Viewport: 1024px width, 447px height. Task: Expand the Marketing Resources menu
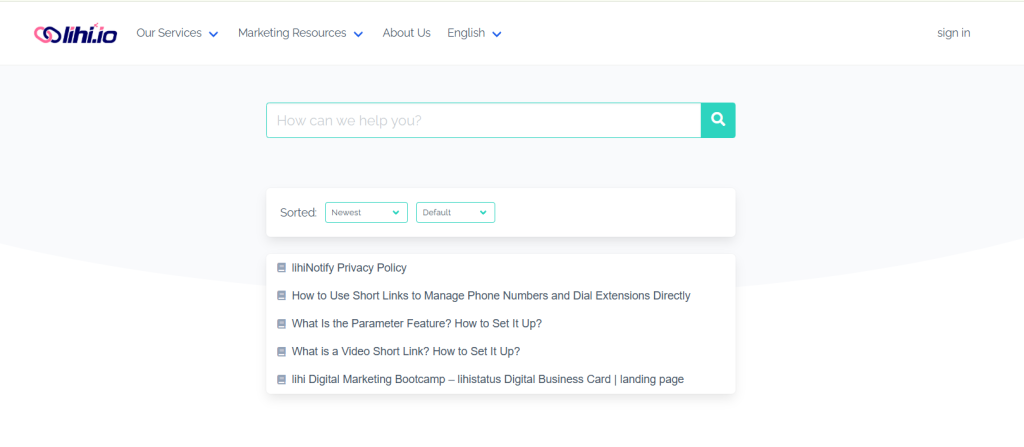tap(300, 33)
